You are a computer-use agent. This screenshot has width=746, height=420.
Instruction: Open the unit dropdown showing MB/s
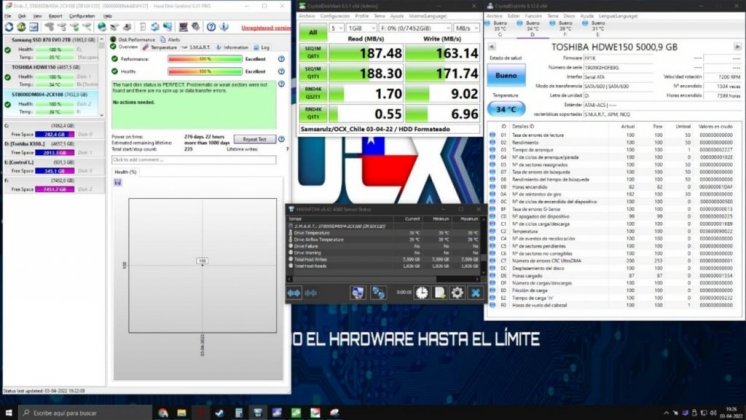click(466, 29)
